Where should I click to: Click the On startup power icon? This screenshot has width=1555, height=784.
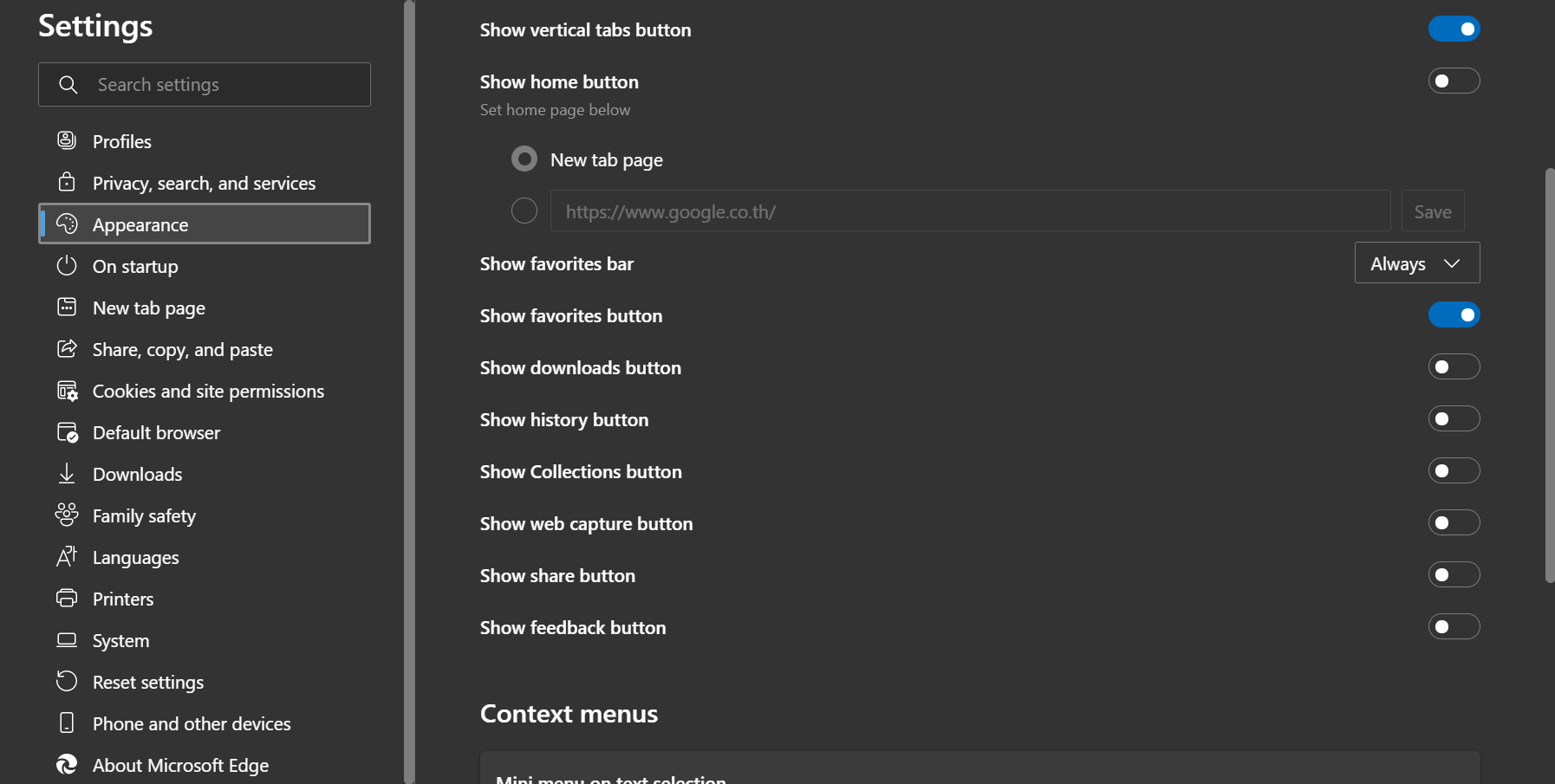pos(67,265)
